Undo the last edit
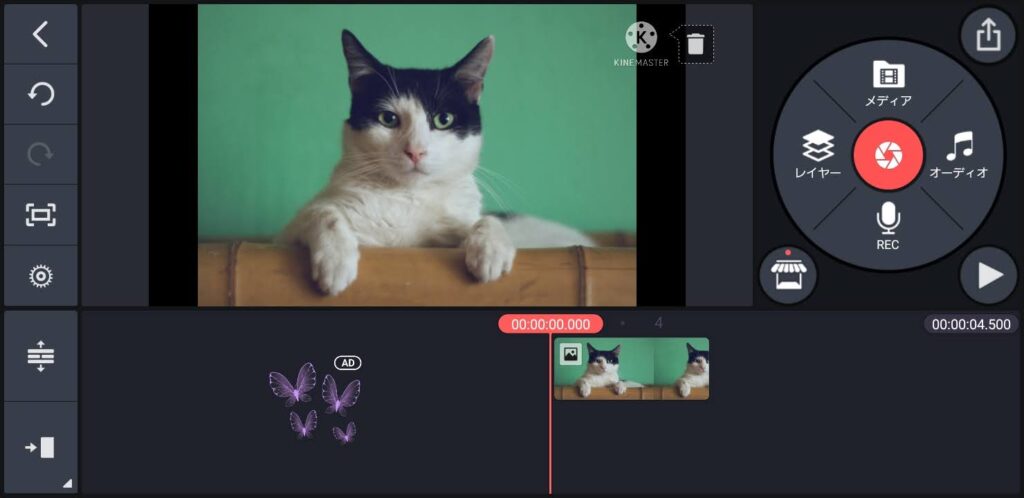The height and width of the screenshot is (498, 1024). [x=40, y=94]
